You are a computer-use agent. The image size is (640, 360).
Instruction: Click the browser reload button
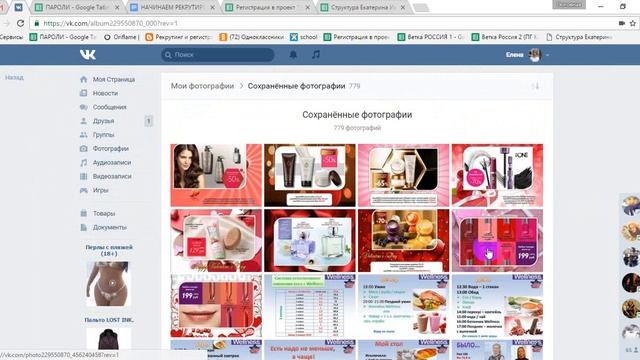tap(20, 23)
